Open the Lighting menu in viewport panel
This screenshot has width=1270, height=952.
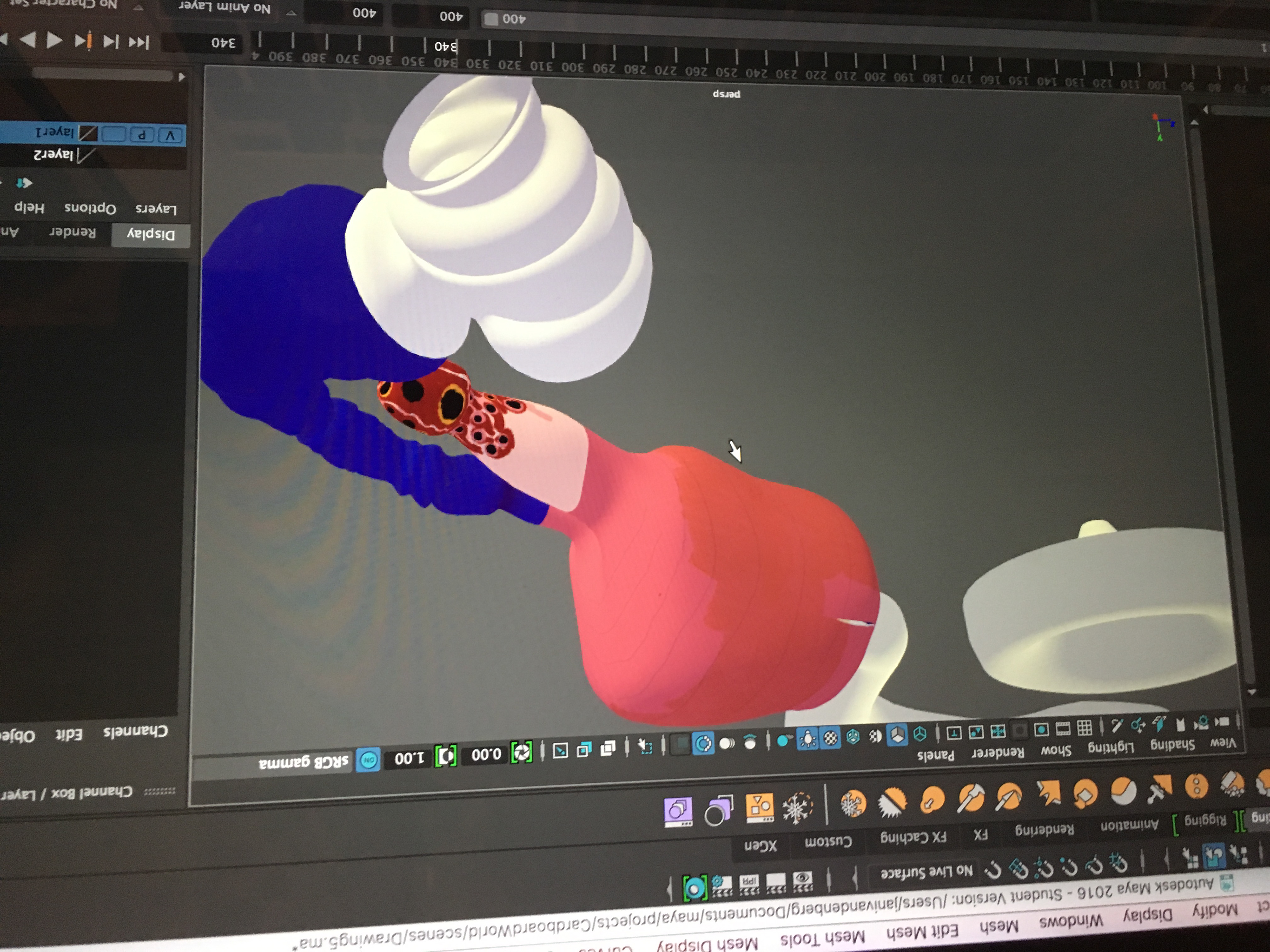click(x=1111, y=747)
